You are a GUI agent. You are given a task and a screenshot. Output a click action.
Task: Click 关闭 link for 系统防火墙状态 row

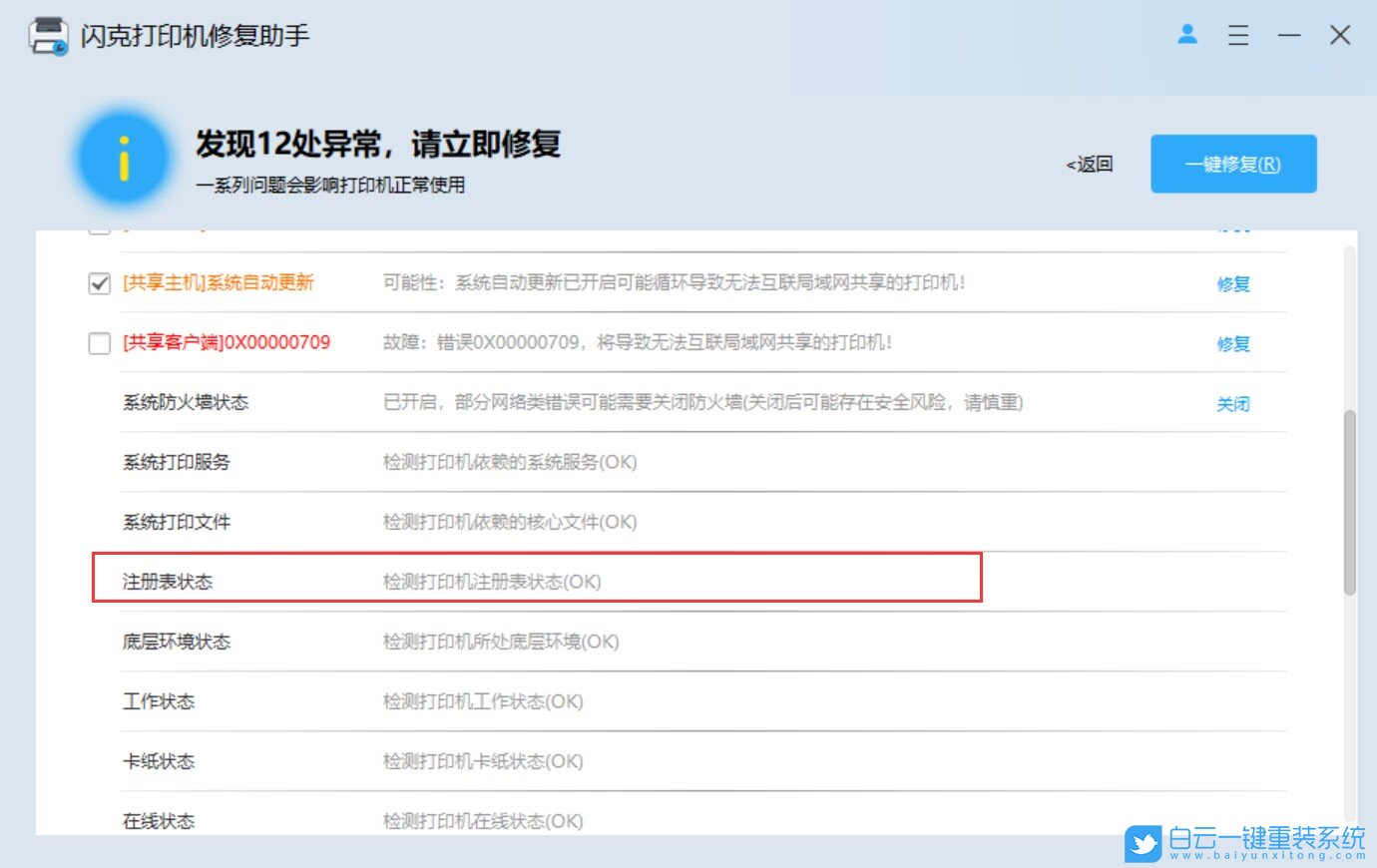(x=1233, y=403)
